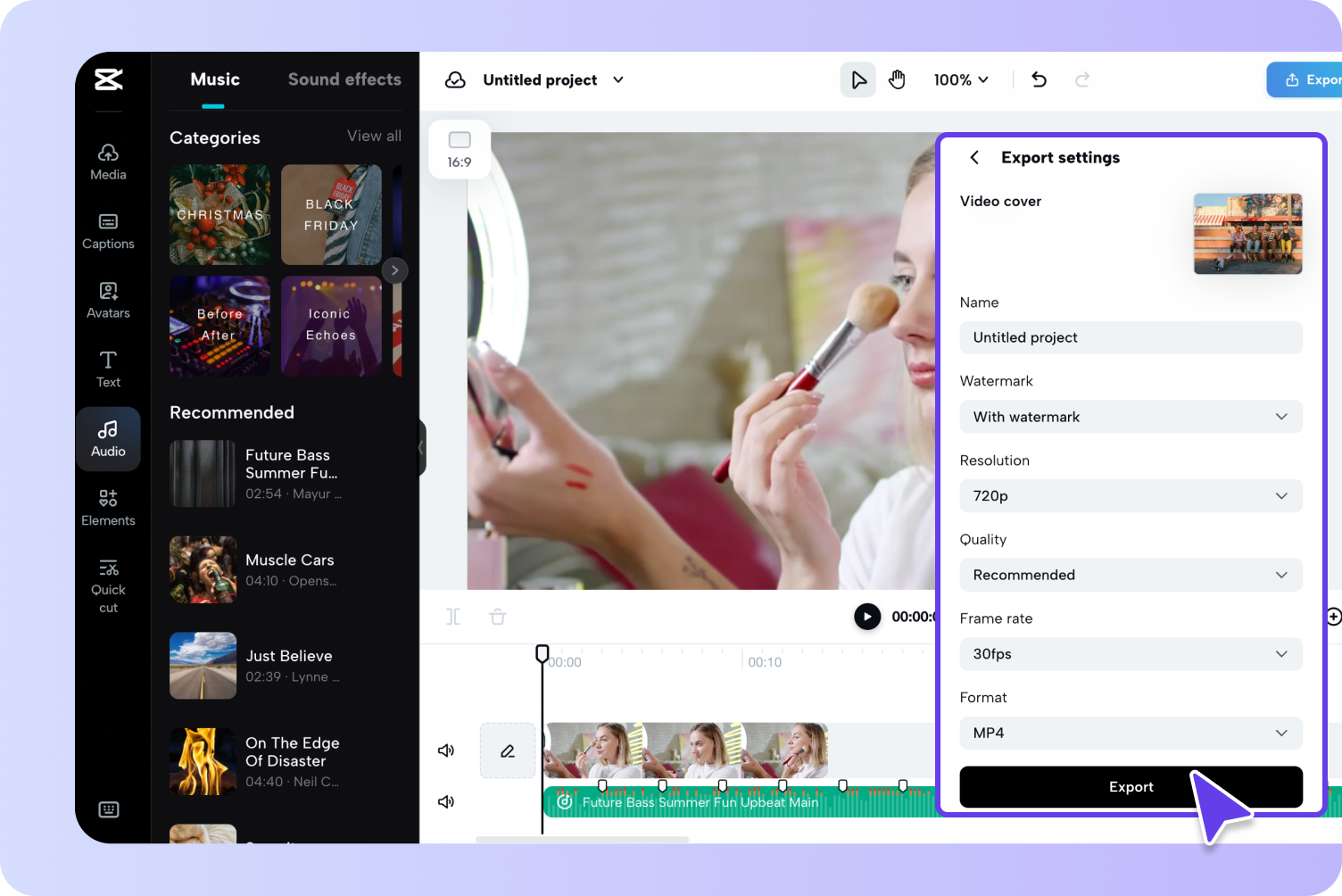
Task: Click the Untitled project title in header
Action: 540,80
